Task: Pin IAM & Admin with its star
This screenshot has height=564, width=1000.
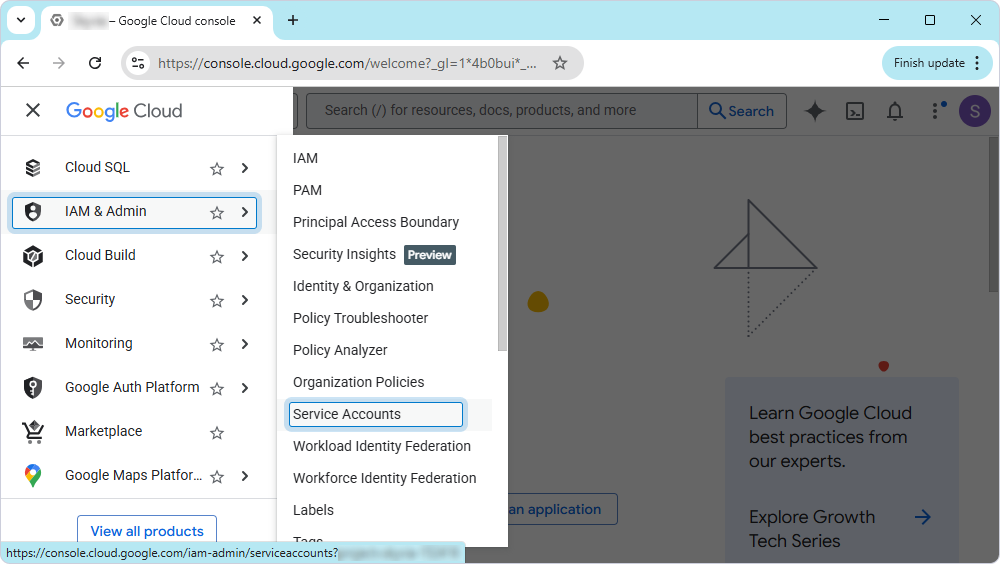Action: [217, 212]
